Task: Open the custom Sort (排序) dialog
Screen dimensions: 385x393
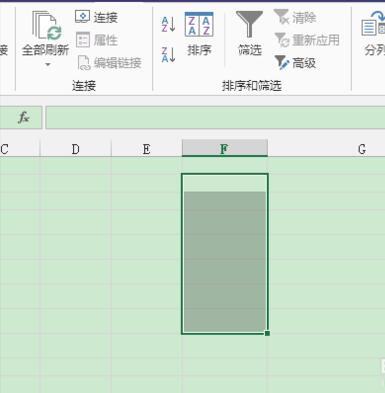Action: 199,33
